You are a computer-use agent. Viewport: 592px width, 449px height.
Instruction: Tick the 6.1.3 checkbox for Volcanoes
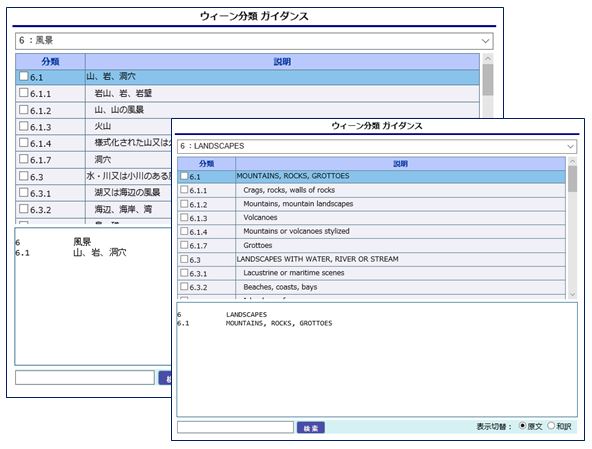(x=184, y=217)
